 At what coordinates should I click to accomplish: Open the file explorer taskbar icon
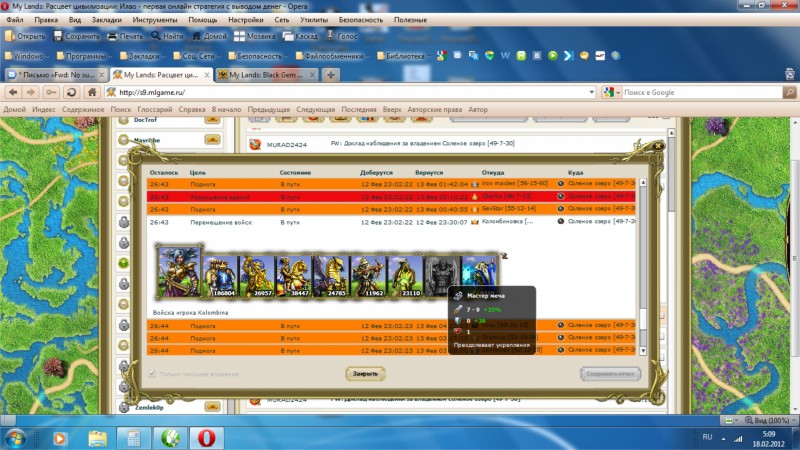(x=97, y=438)
